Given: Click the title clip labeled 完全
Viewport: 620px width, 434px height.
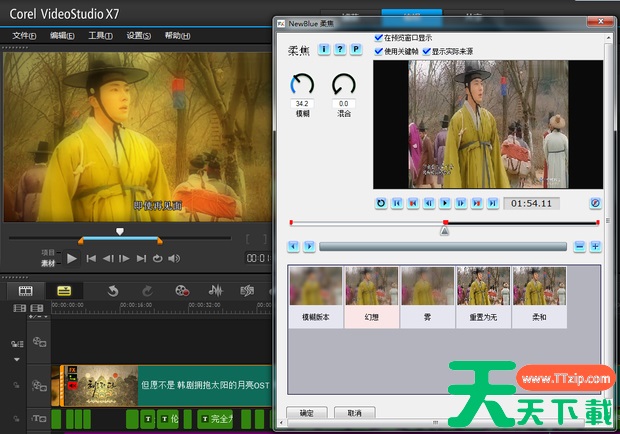Looking at the screenshot, I should point(215,419).
